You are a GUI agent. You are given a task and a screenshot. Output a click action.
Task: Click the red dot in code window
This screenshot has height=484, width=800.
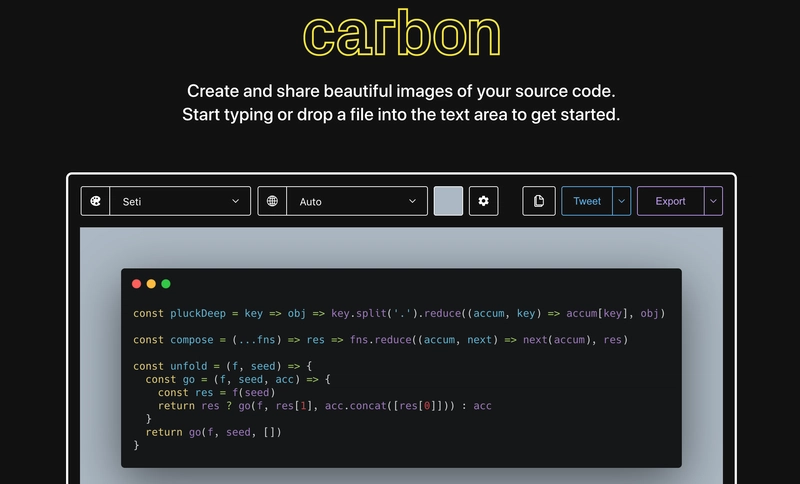tap(137, 284)
